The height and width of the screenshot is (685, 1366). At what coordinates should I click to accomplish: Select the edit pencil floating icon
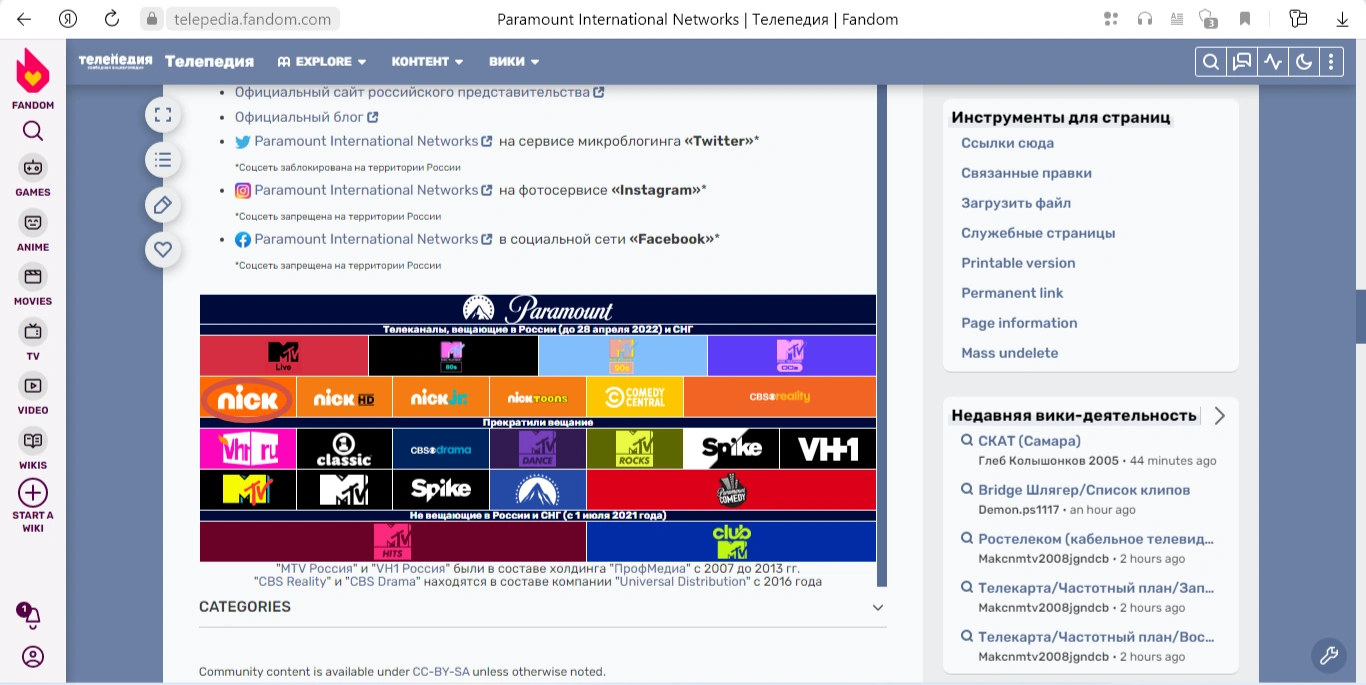(163, 204)
